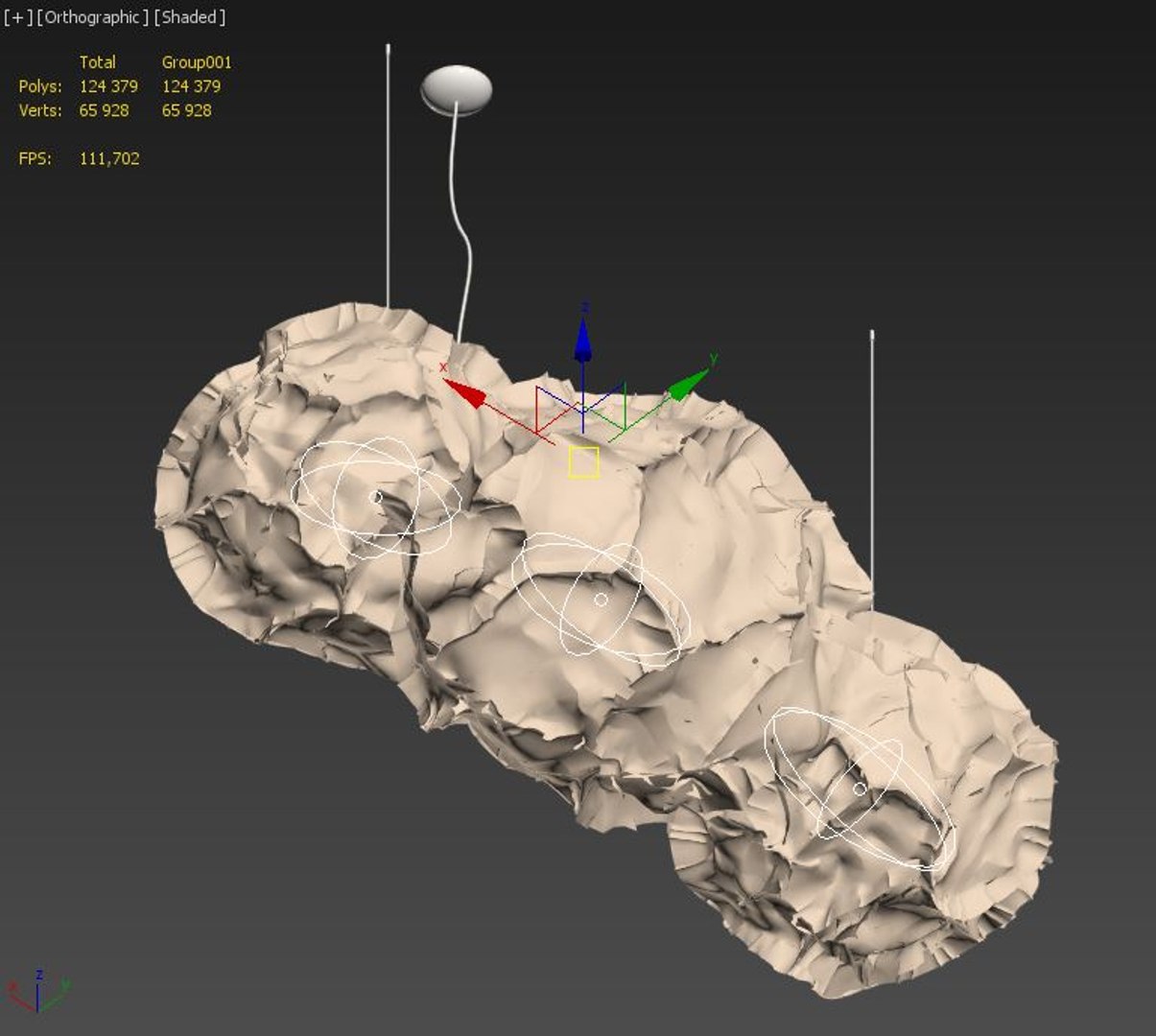1156x1036 pixels.
Task: Click the Verts total value 65 928
Action: pos(104,110)
